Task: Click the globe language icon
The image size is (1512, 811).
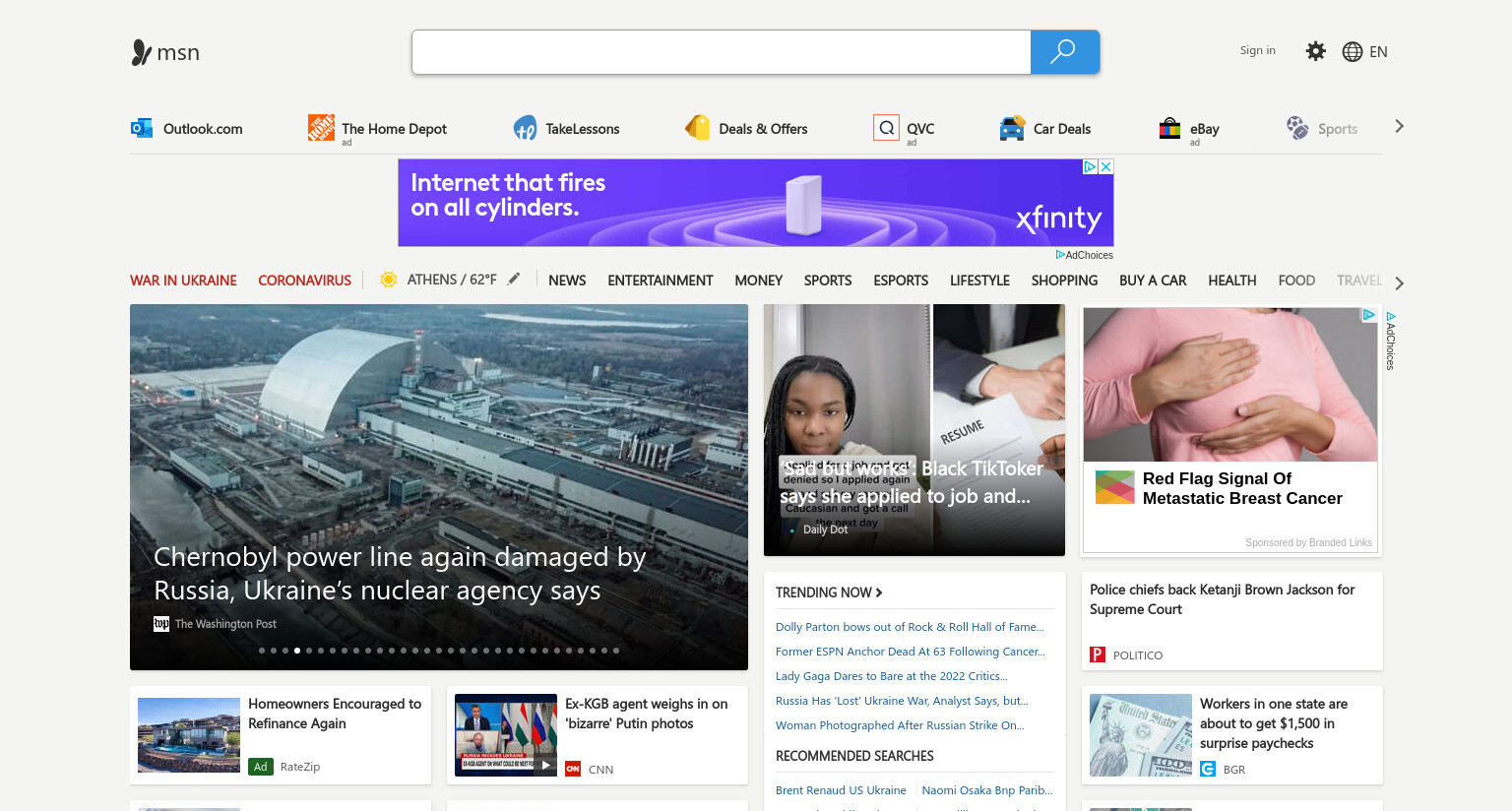Action: click(x=1353, y=52)
